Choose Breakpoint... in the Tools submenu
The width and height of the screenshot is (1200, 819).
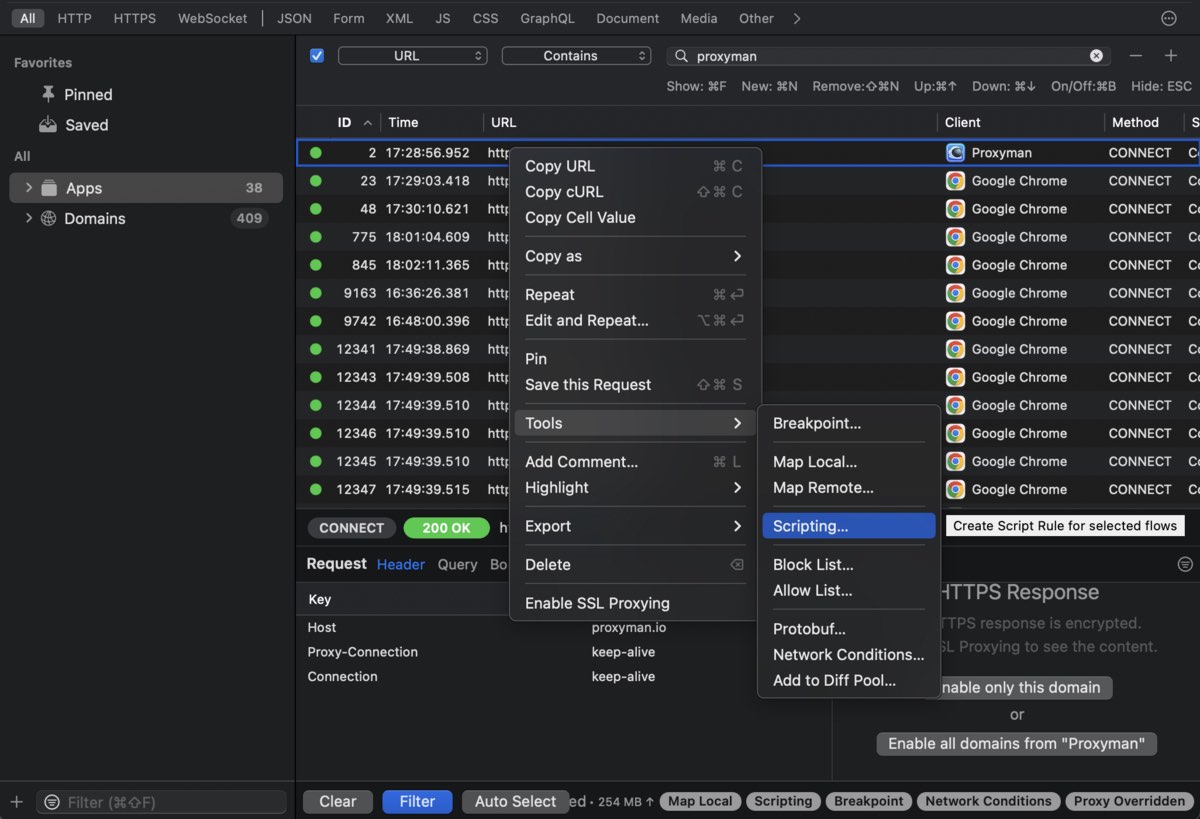click(x=848, y=423)
